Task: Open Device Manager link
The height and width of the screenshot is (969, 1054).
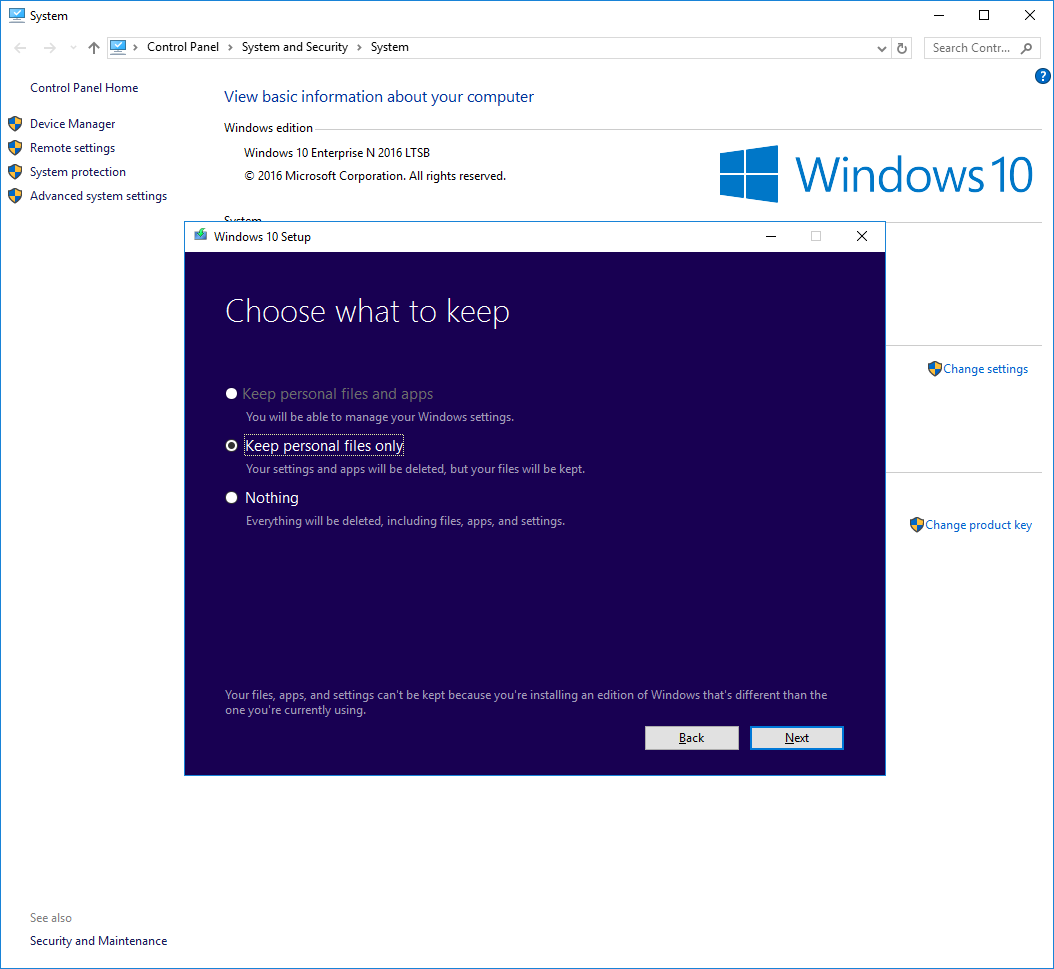Action: coord(73,124)
